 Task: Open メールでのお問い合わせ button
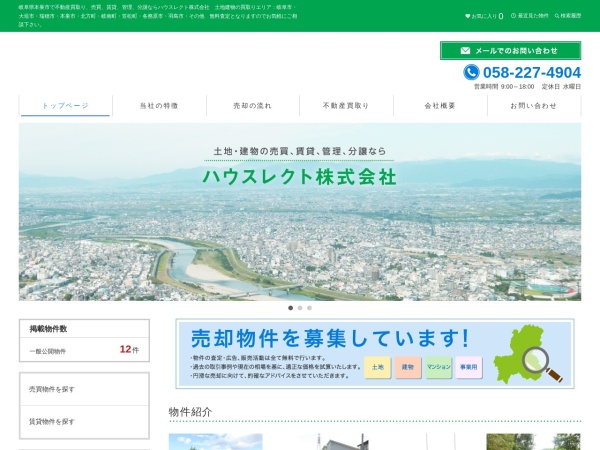510,51
